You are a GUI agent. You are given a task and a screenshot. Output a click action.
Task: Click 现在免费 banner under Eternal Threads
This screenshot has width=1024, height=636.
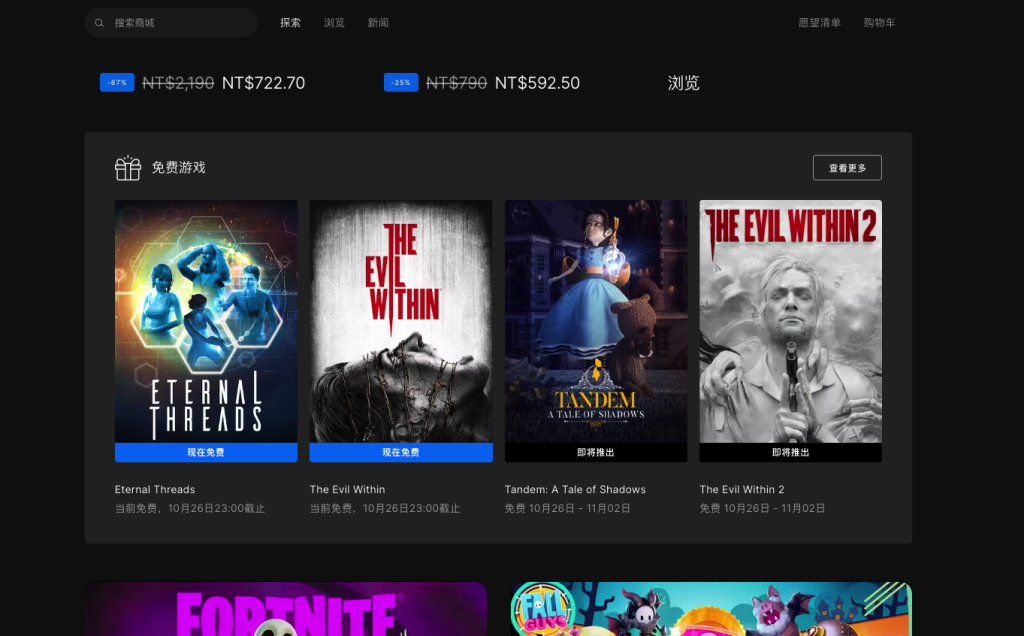tap(206, 453)
